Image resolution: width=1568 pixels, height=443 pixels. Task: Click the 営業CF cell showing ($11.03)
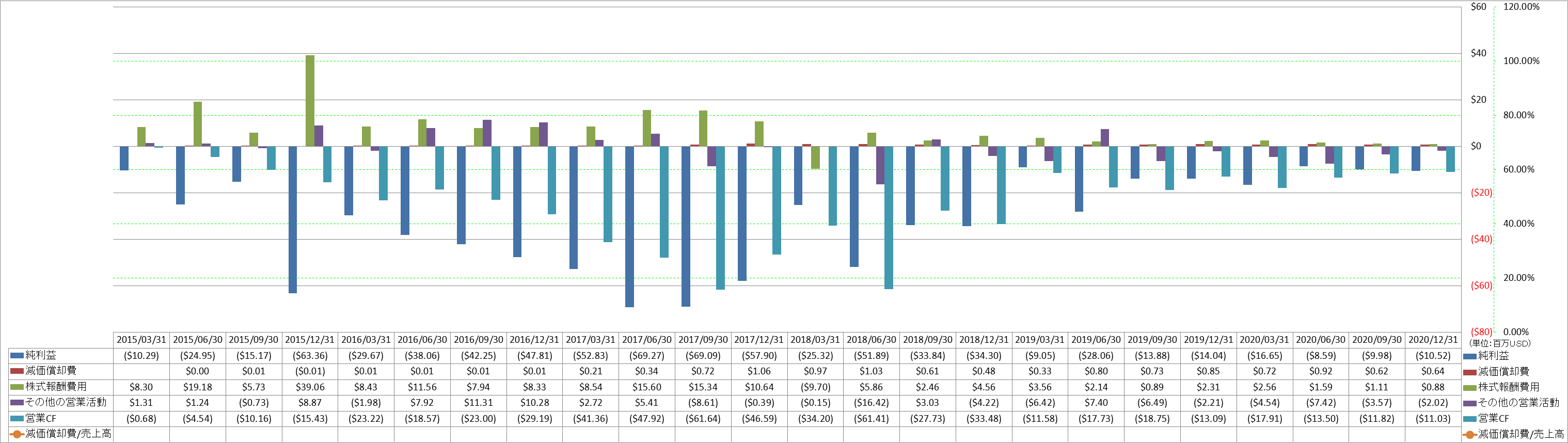(x=1433, y=419)
